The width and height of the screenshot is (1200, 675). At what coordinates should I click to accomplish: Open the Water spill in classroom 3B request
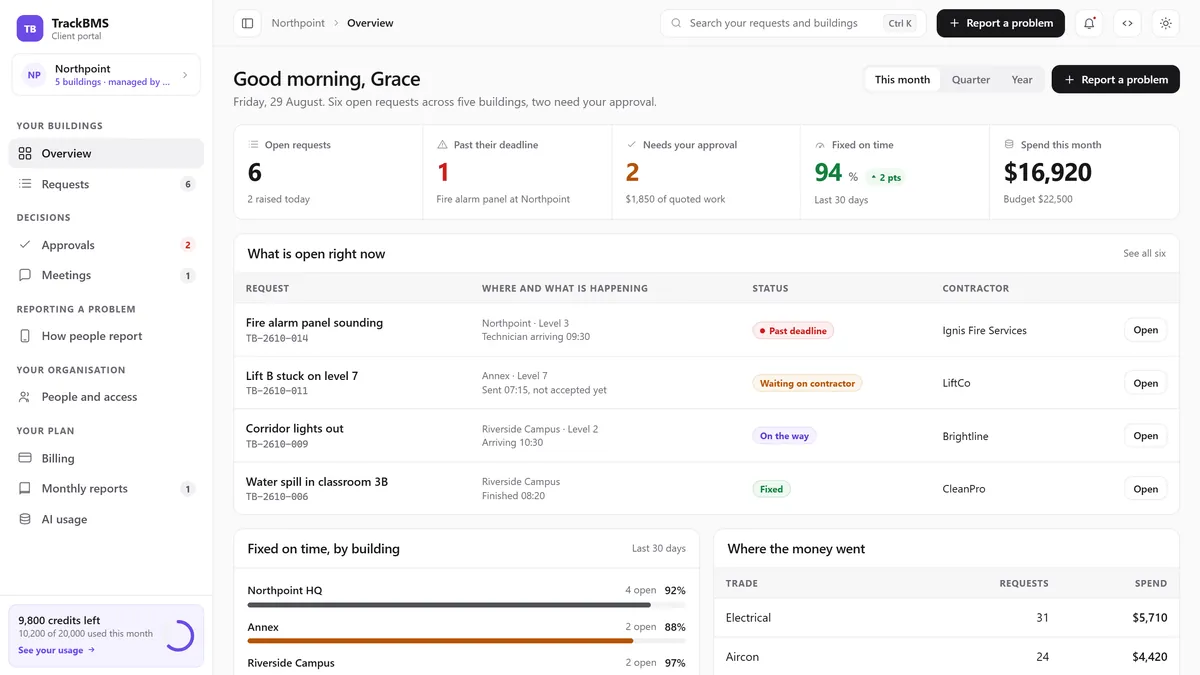[x=1145, y=489]
